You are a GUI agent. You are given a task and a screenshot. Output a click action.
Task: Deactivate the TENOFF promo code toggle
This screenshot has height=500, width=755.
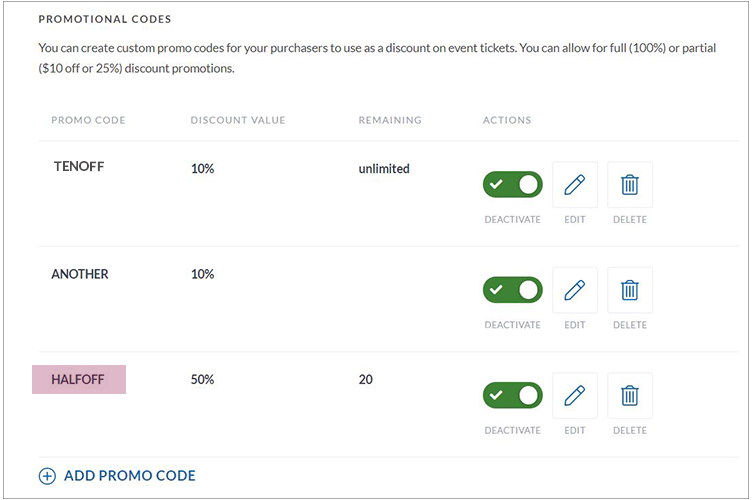click(512, 185)
